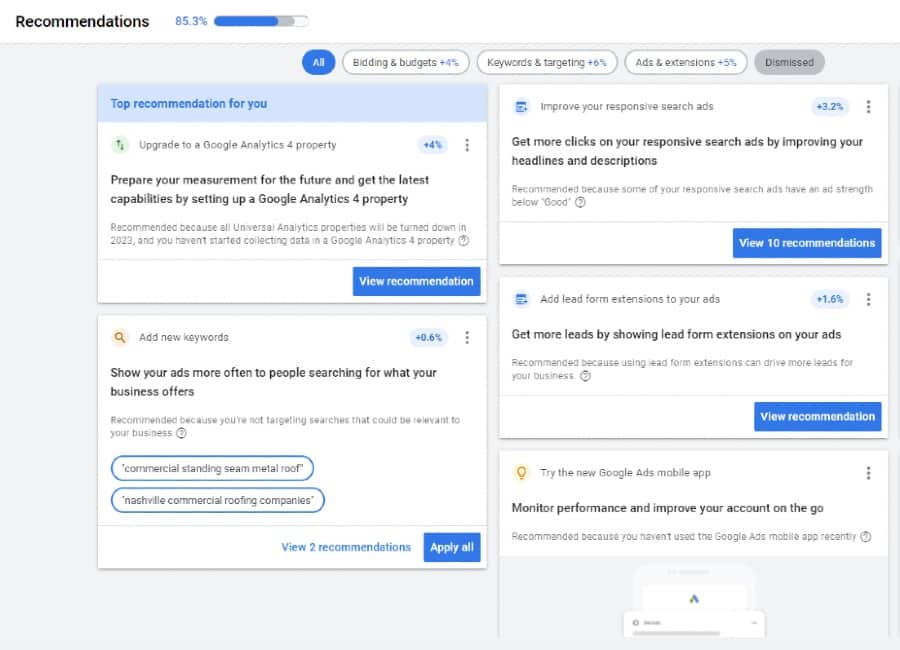Select 'commercial standing seam metal roof' keyword chip
The width and height of the screenshot is (900, 650).
click(212, 469)
